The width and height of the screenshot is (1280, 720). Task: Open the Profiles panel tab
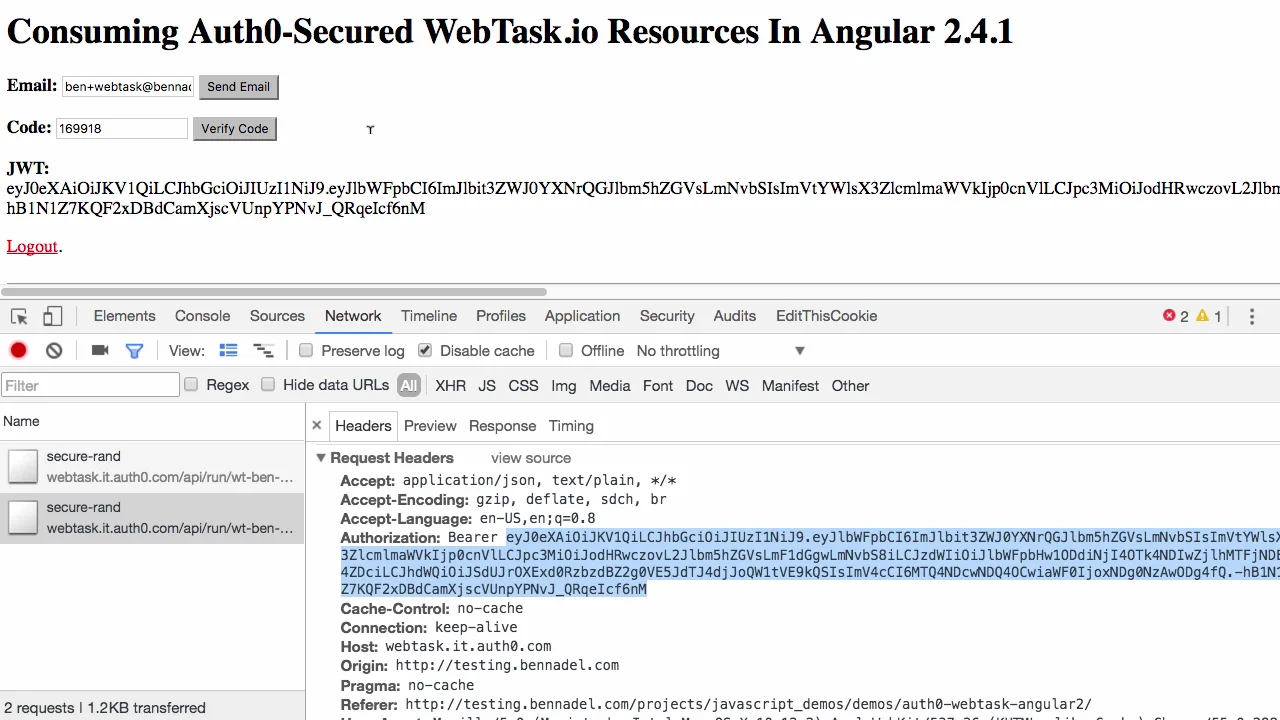pos(501,316)
